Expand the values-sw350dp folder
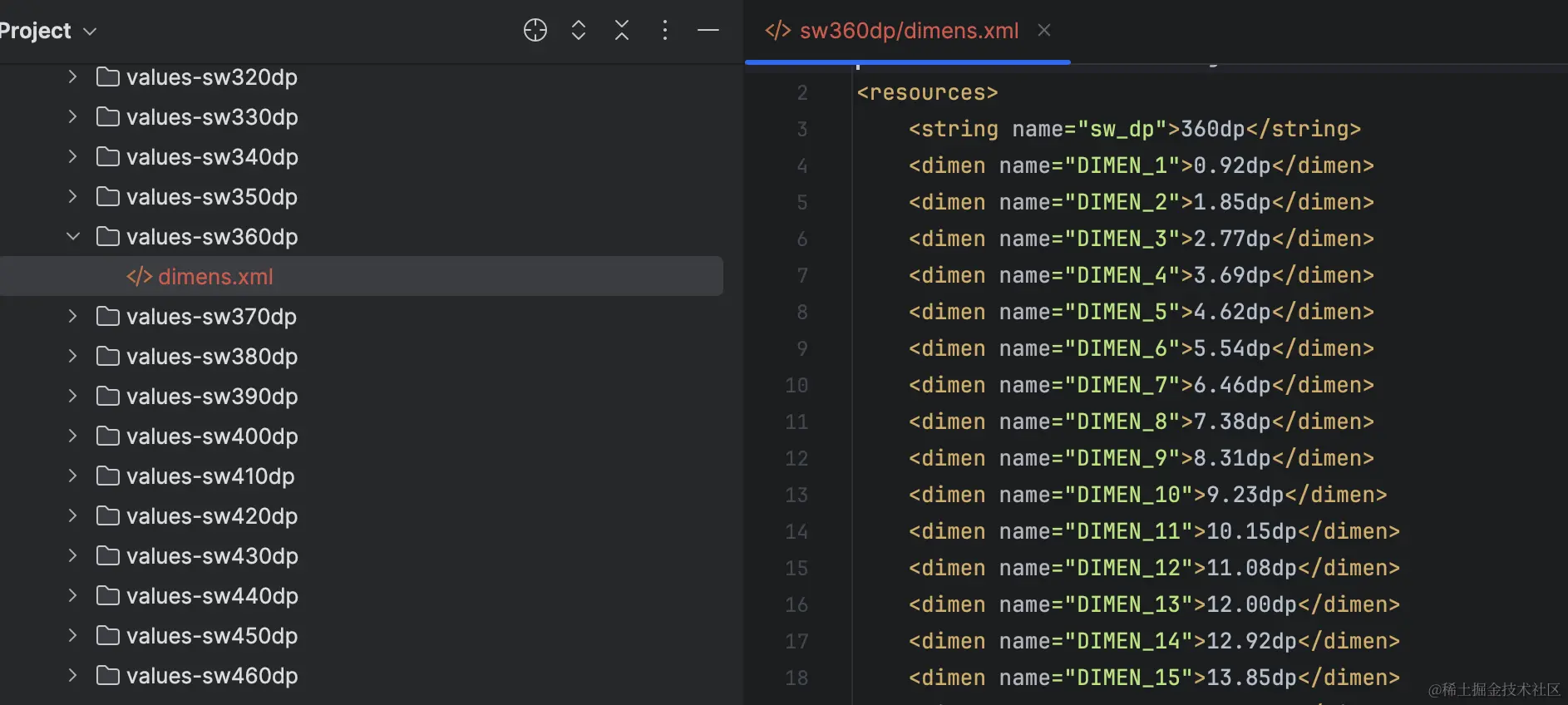 point(72,197)
